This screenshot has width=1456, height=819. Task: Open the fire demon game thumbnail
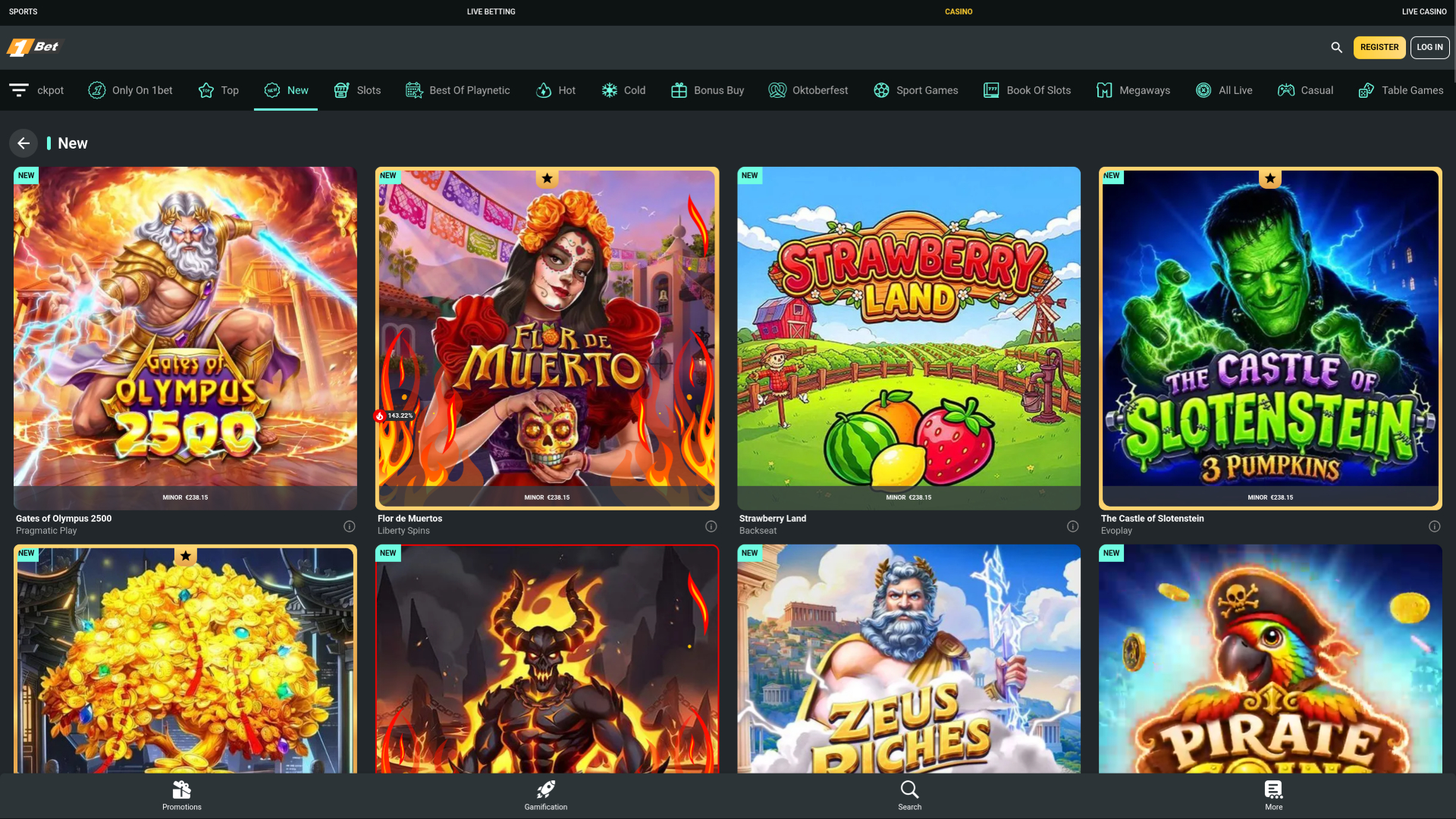pos(547,658)
